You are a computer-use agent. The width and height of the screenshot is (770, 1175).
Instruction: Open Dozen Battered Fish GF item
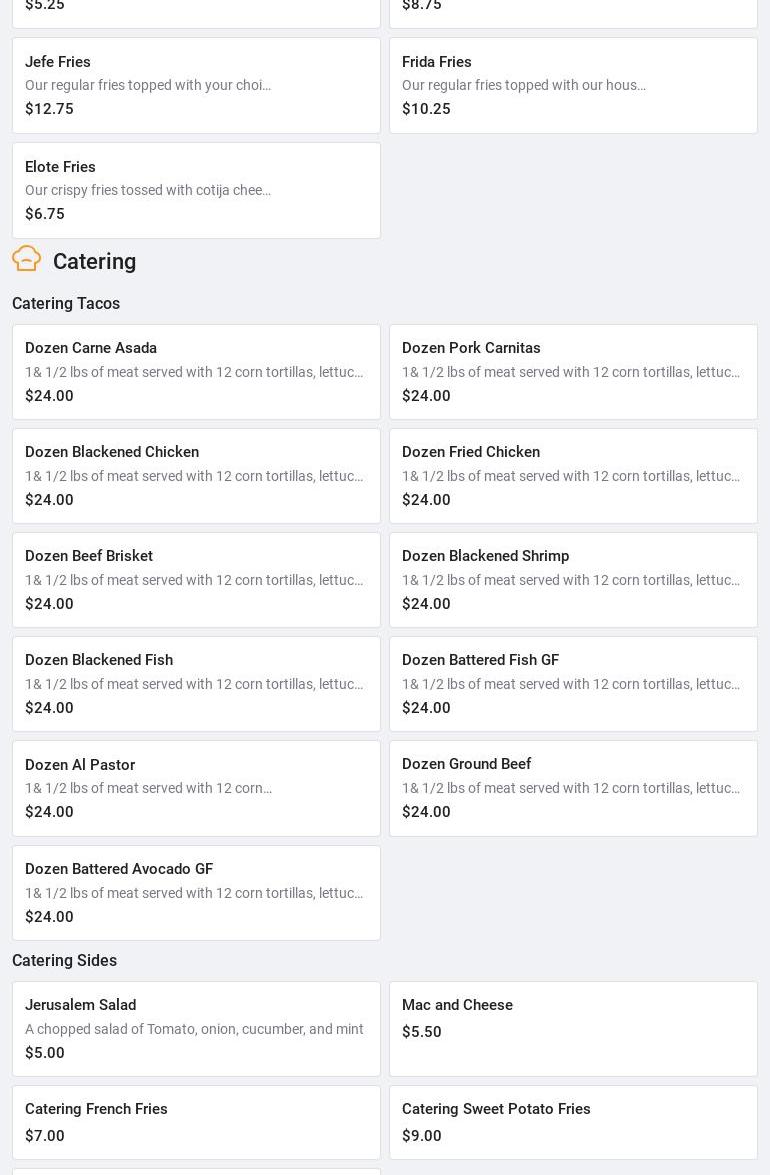(573, 684)
